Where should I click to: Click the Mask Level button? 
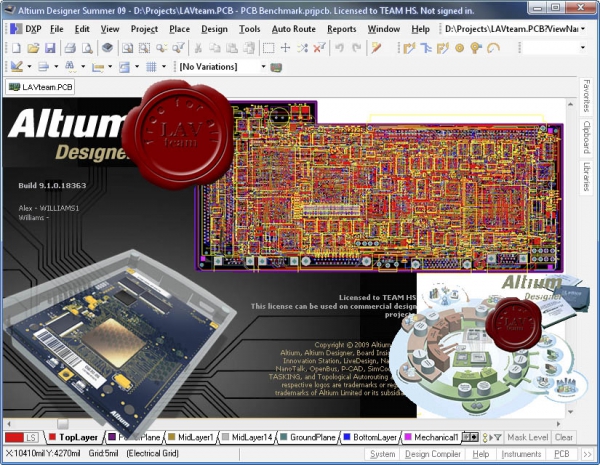(x=528, y=437)
